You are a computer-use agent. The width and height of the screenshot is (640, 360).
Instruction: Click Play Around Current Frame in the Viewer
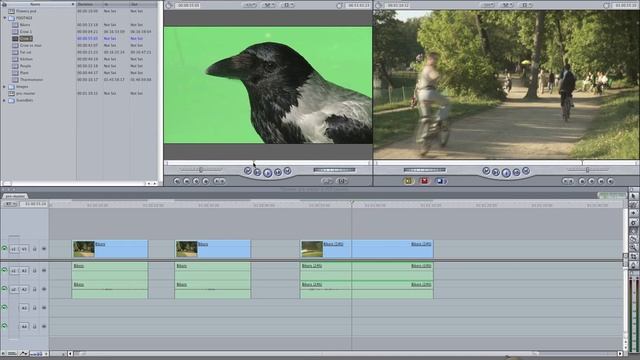(x=278, y=172)
